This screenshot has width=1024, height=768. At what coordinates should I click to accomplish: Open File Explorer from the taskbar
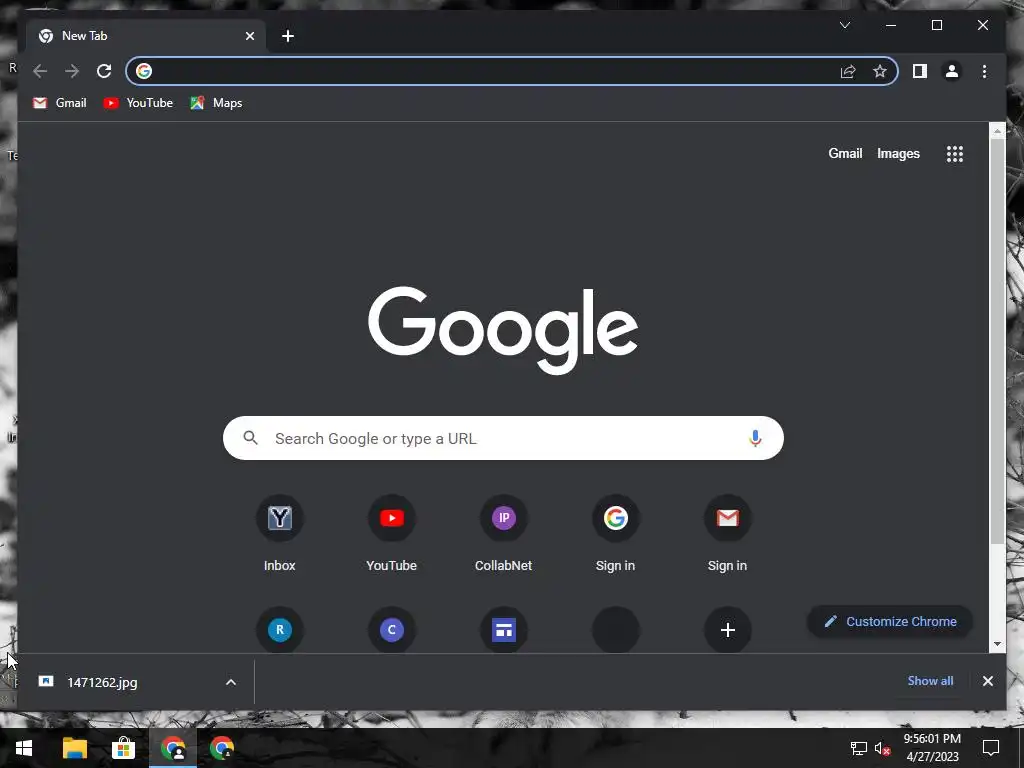74,748
